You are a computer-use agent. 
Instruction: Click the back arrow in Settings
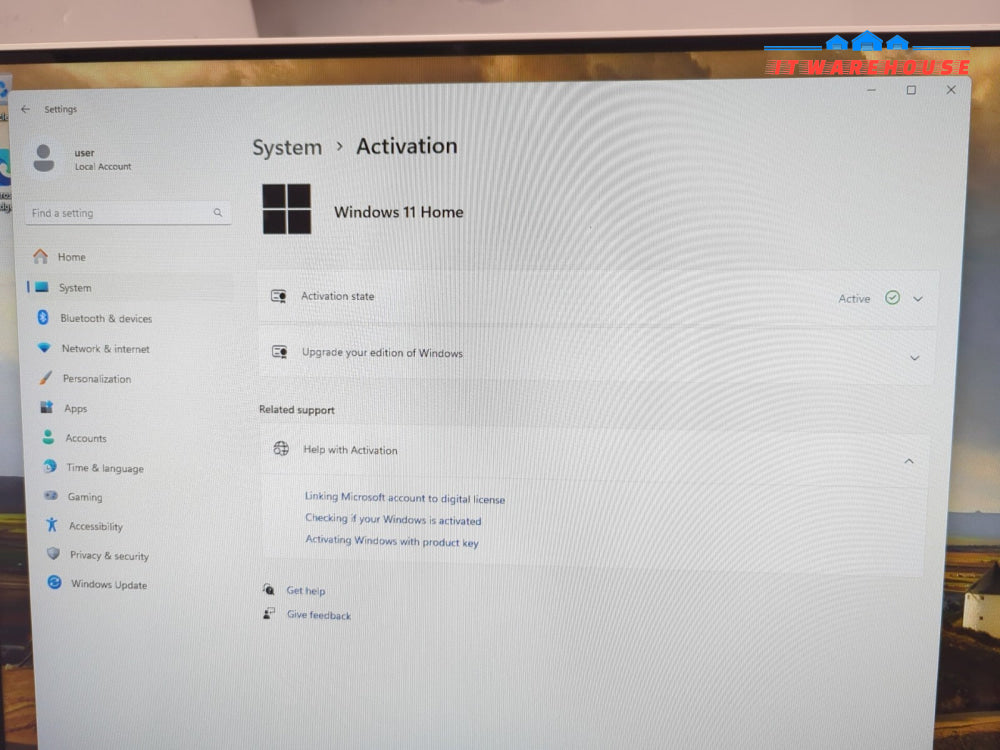[x=26, y=109]
